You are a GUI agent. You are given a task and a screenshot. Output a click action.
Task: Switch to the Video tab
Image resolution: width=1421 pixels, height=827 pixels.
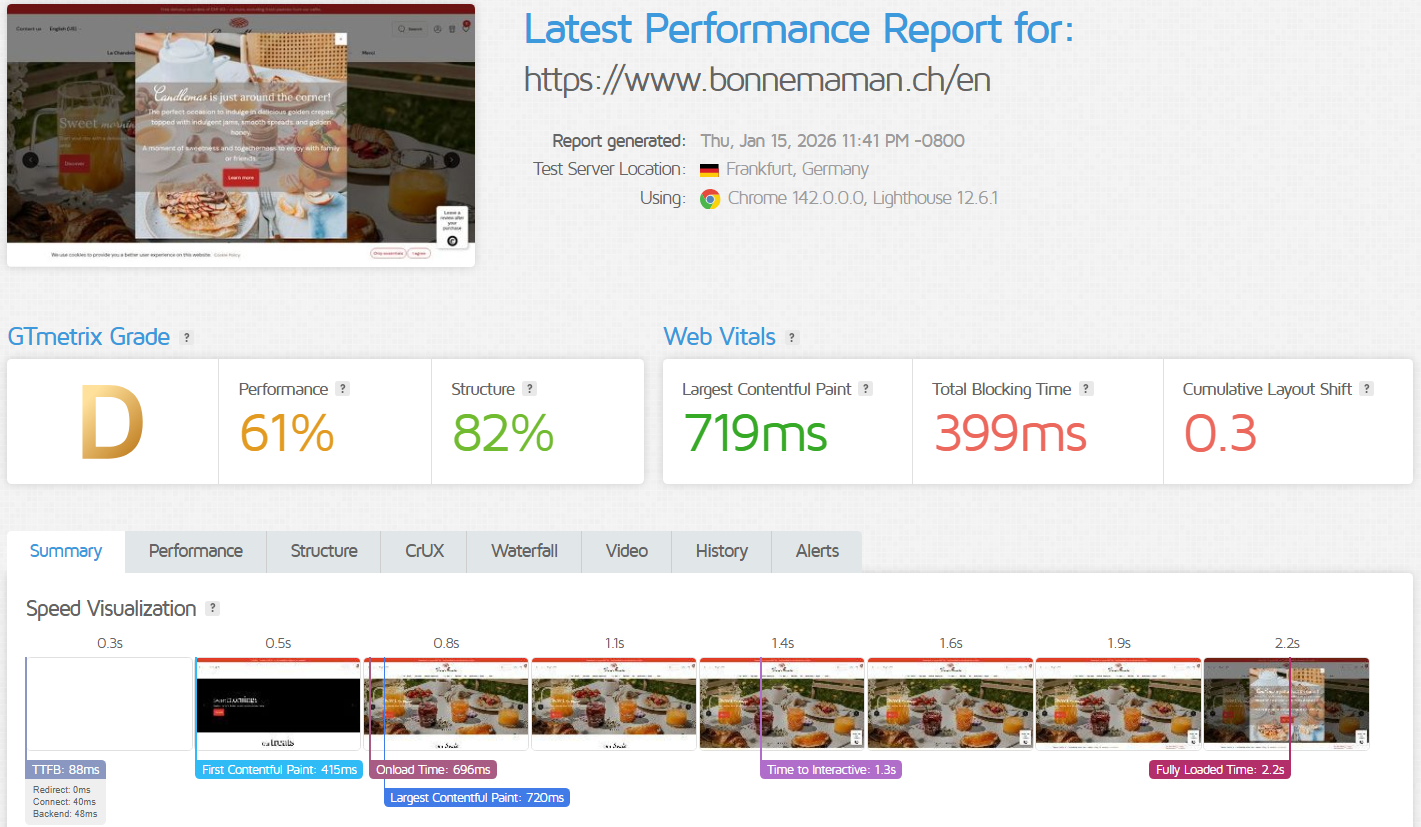627,551
